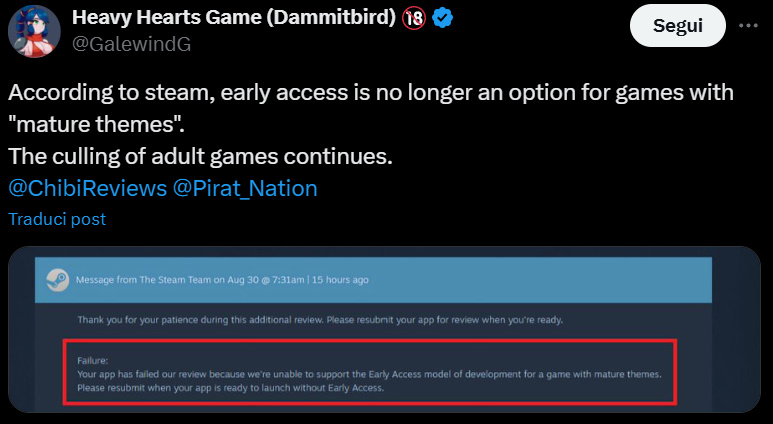Click the 'Thank you for your patience' line

320,320
